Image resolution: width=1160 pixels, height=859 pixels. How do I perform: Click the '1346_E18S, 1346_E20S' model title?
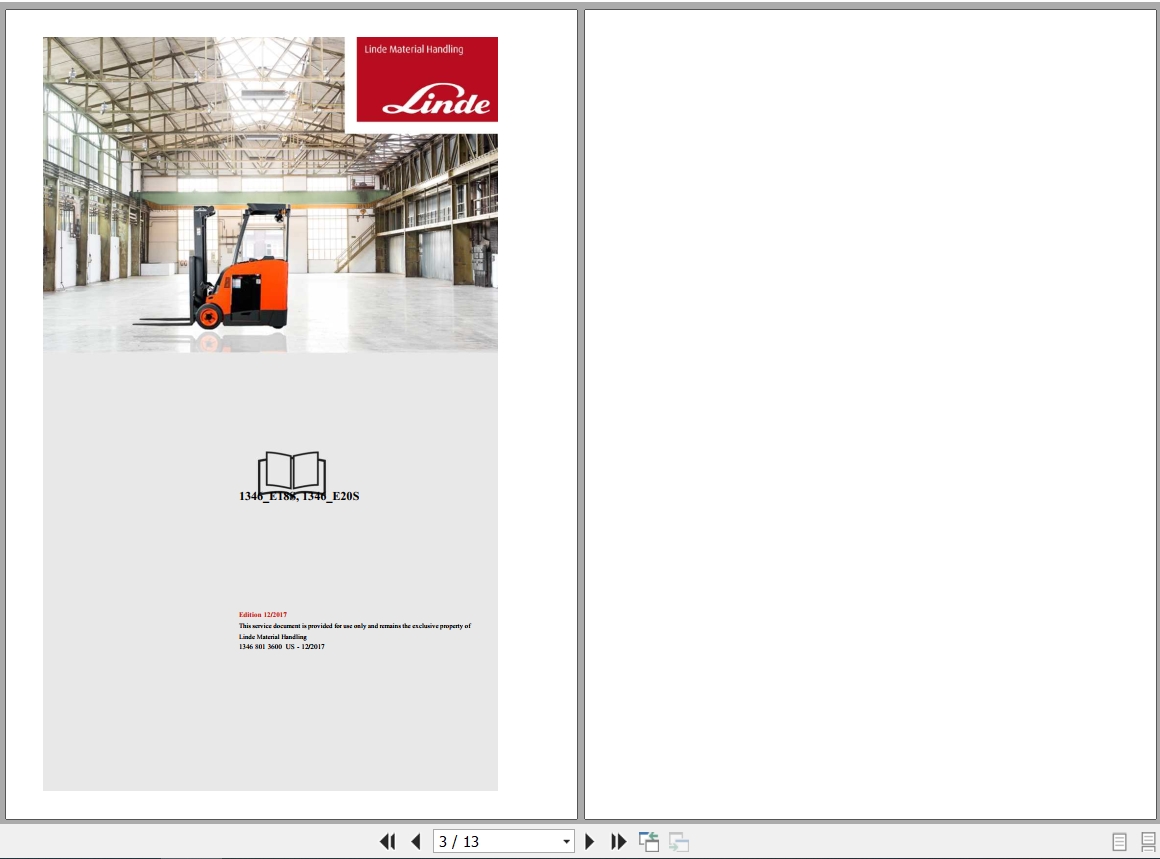299,496
